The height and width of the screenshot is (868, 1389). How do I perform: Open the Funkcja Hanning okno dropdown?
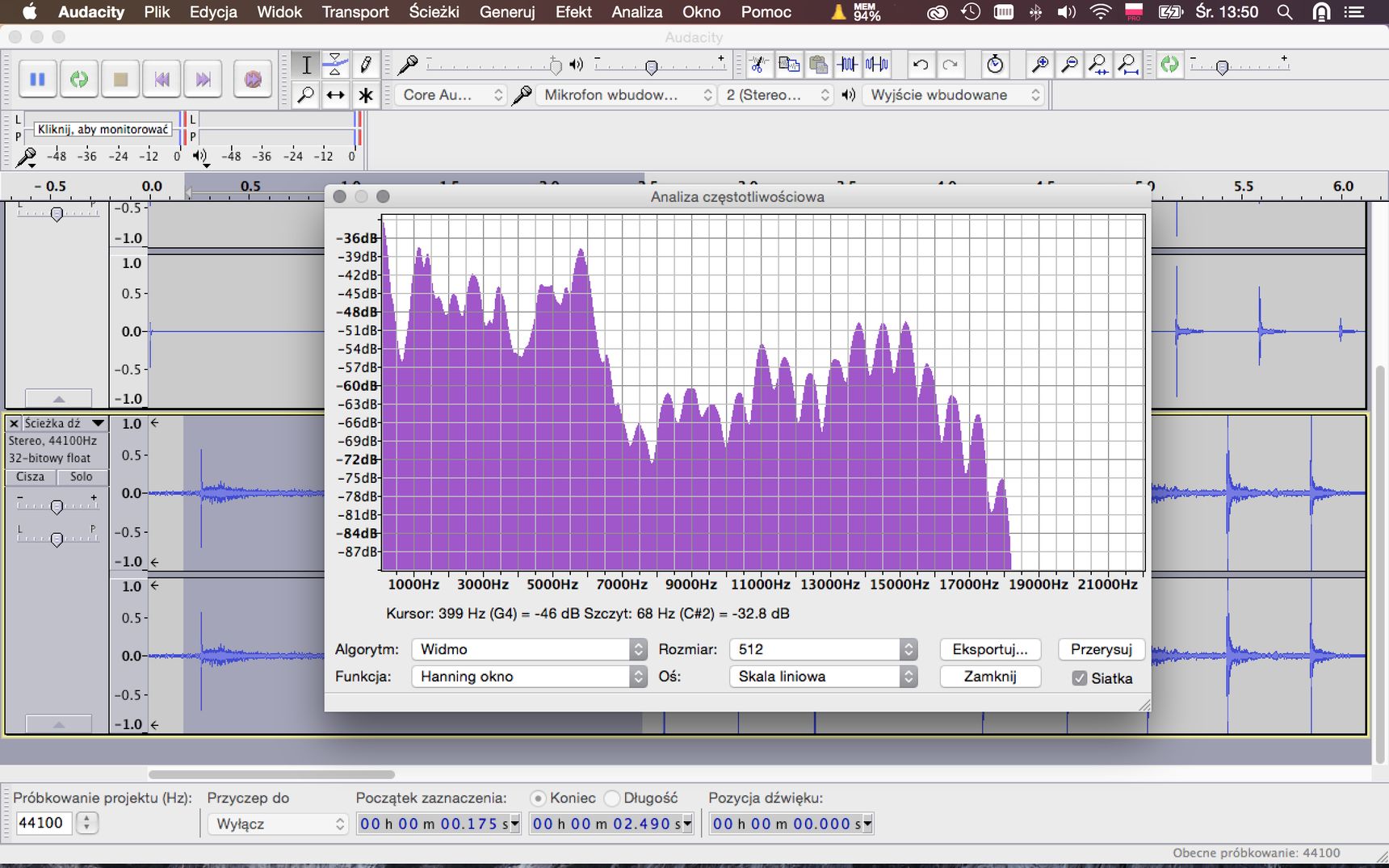point(530,677)
